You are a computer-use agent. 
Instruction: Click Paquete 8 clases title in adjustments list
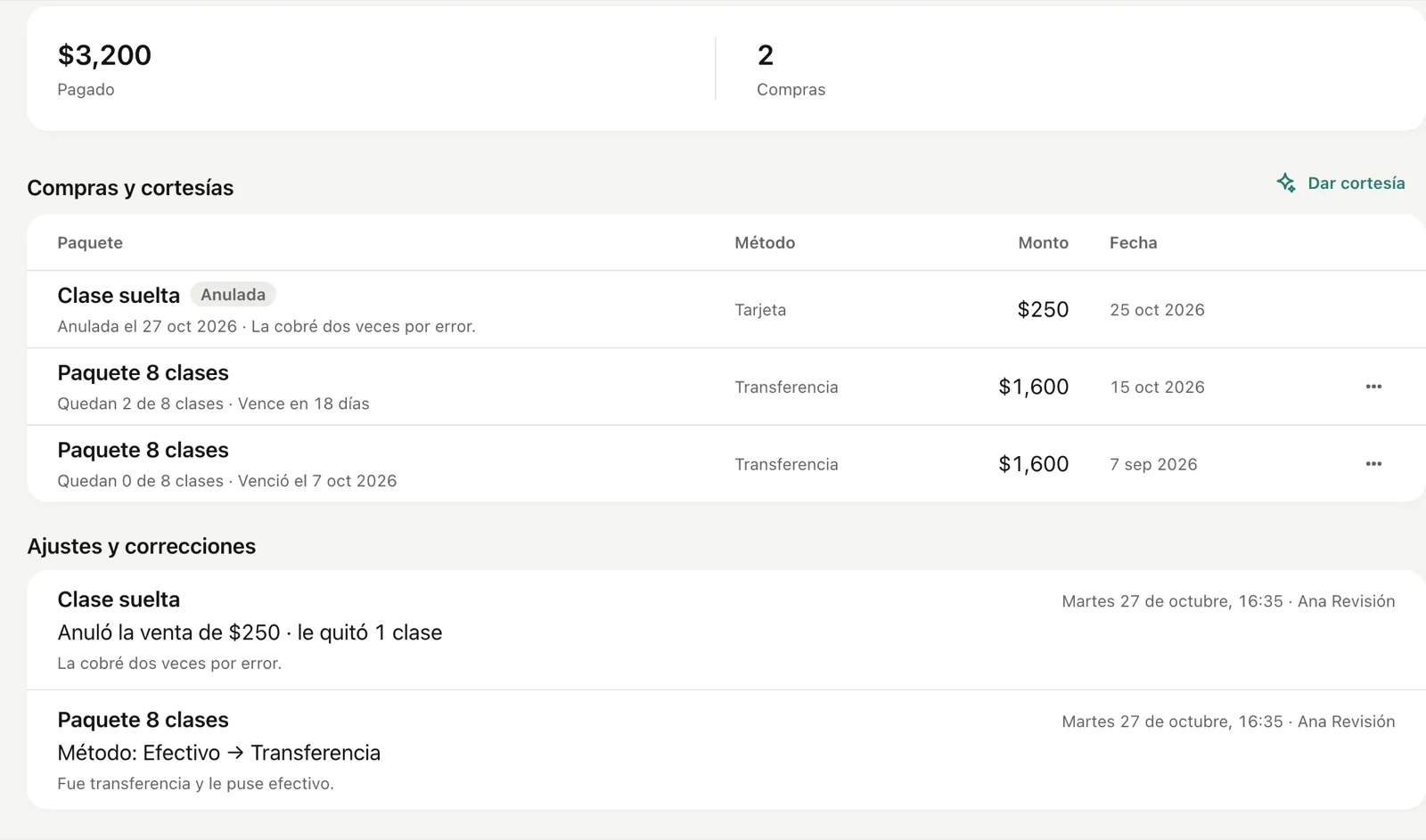click(143, 720)
